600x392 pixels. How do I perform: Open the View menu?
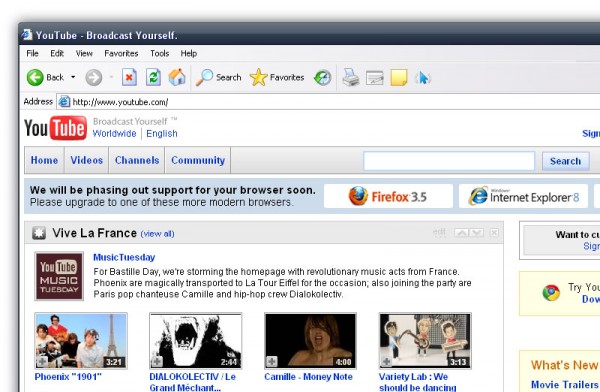click(84, 53)
